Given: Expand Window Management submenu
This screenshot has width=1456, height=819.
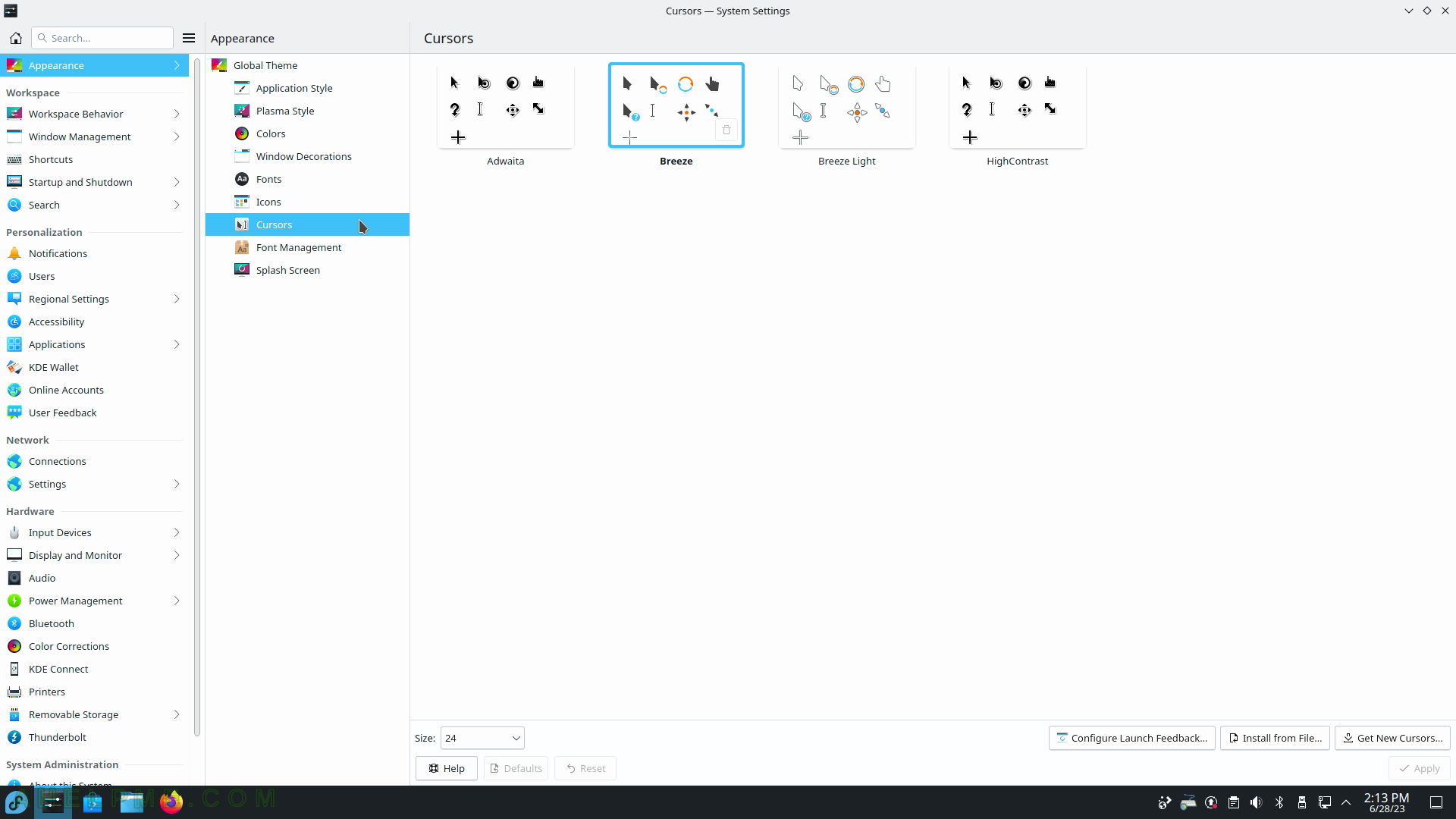Looking at the screenshot, I should [177, 136].
